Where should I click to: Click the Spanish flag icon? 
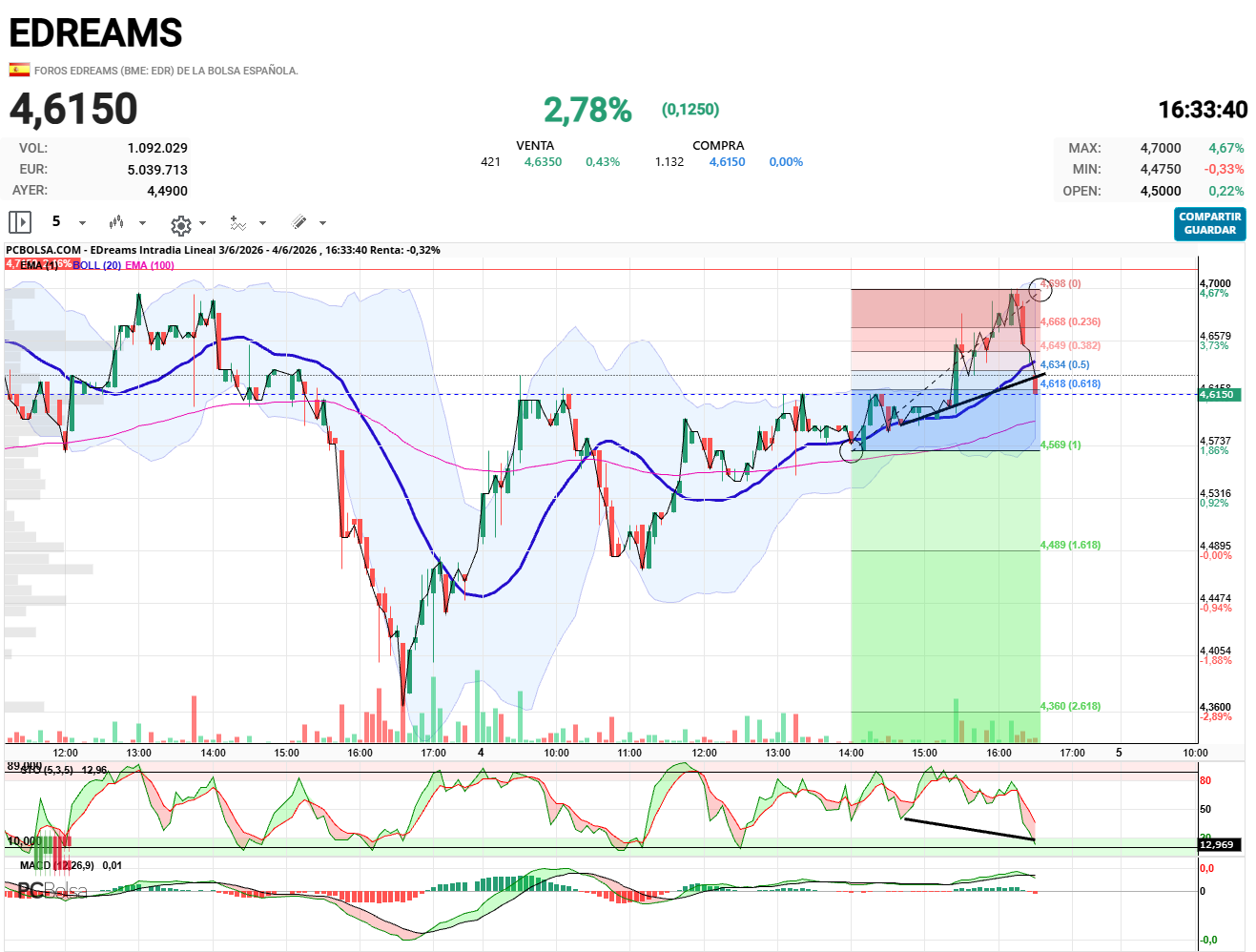click(19, 69)
